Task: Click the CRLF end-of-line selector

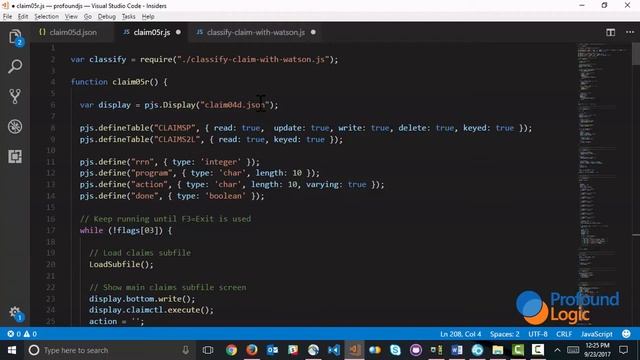Action: [564, 334]
